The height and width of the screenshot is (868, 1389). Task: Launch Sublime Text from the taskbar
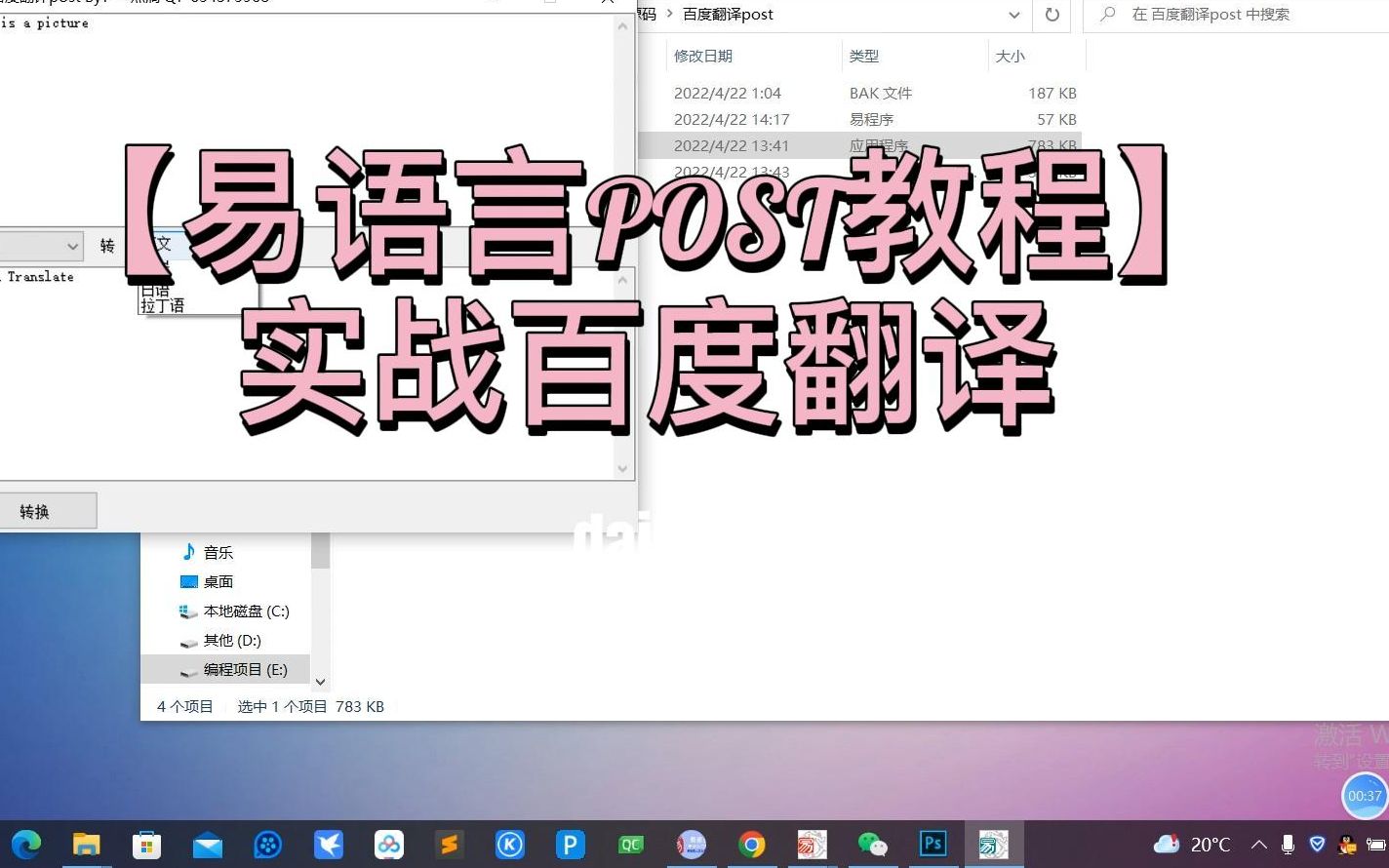click(449, 844)
